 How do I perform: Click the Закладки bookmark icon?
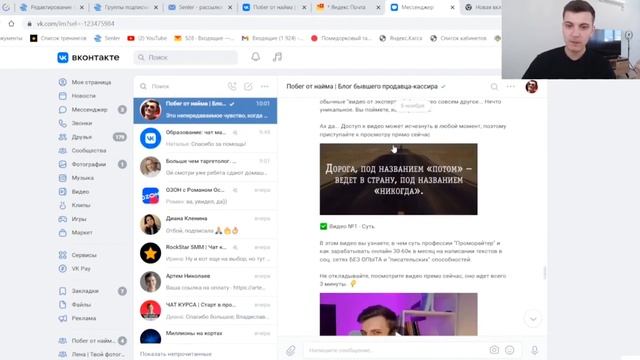(x=62, y=291)
